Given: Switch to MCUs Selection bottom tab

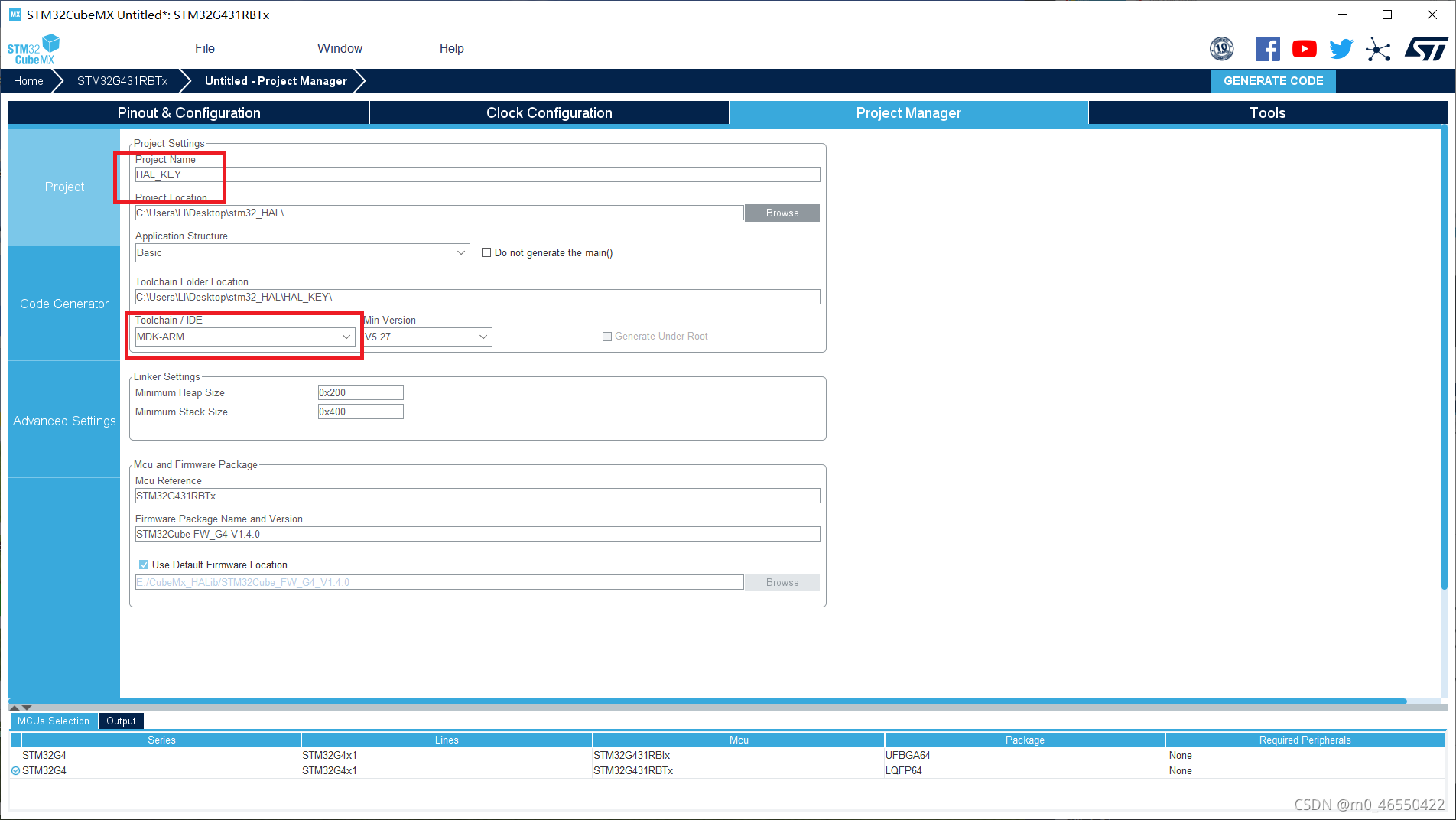Looking at the screenshot, I should click(54, 721).
